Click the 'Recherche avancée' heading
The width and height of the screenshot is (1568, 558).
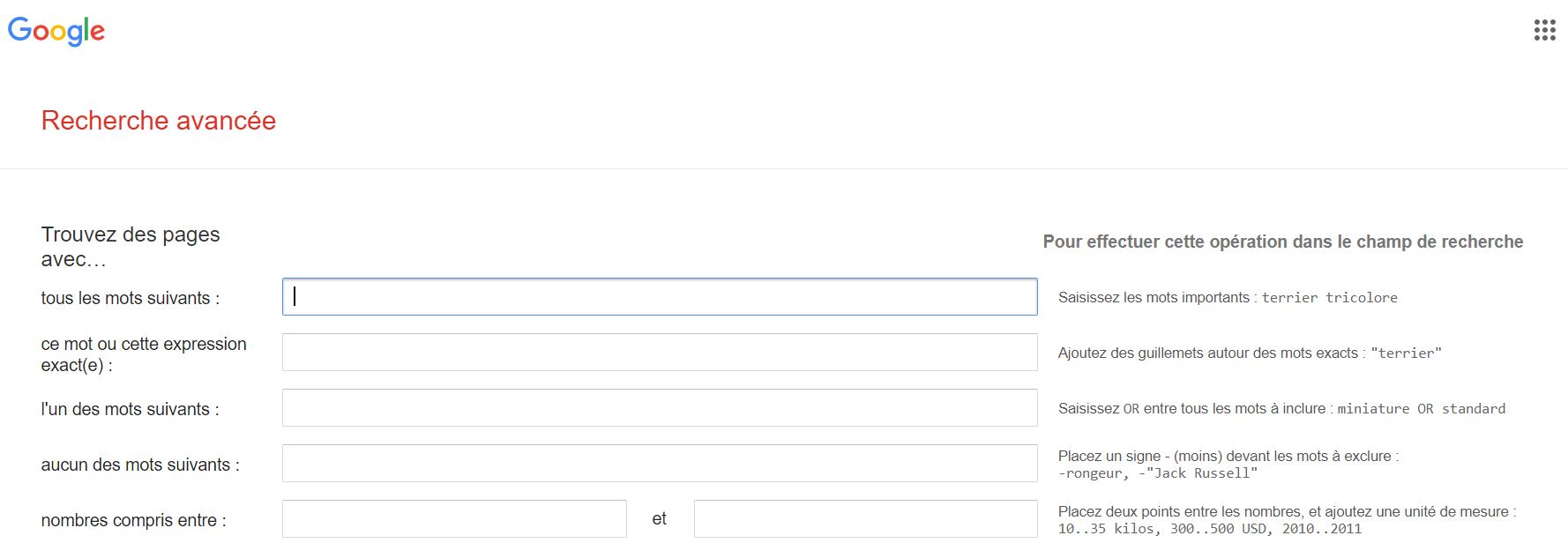point(159,121)
